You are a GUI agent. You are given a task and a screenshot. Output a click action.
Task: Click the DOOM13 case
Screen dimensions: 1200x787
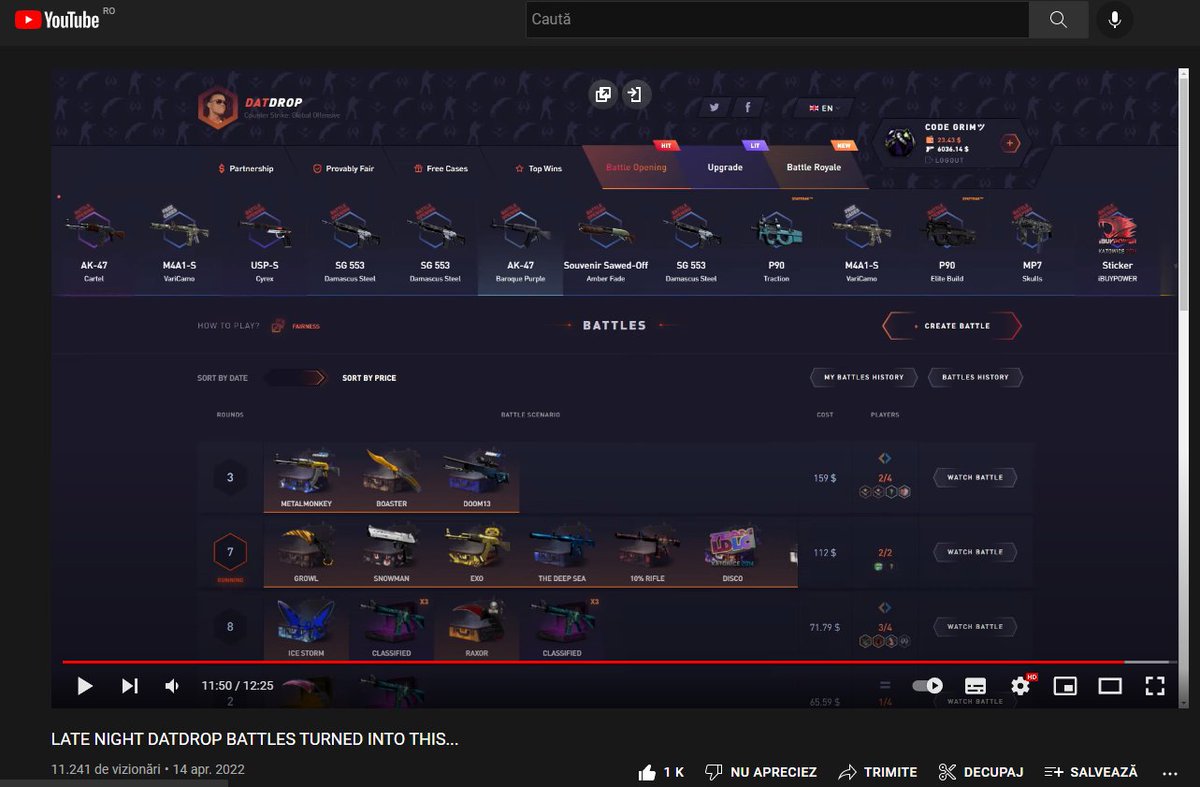(477, 479)
